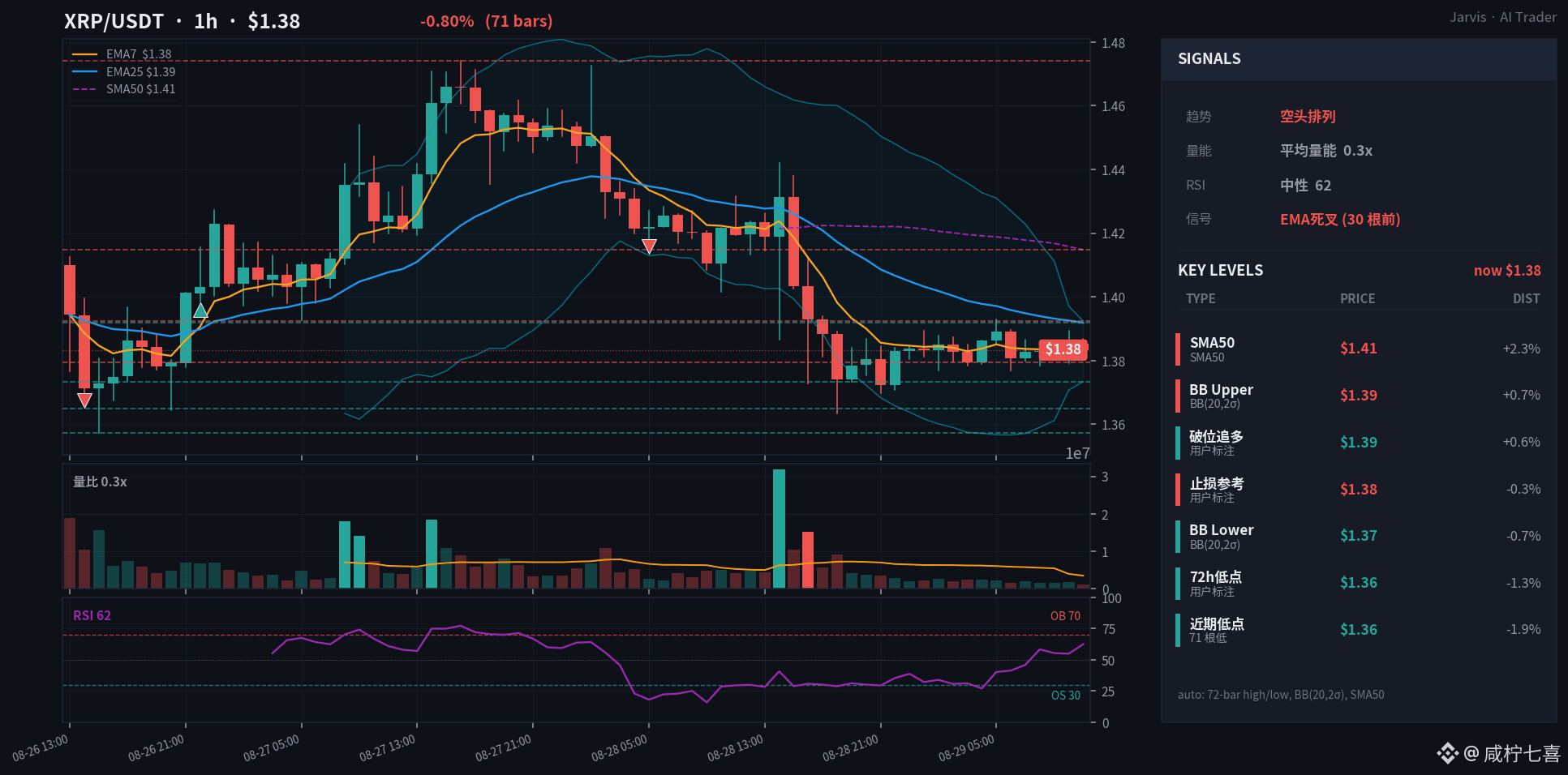This screenshot has width=1568, height=775.
Task: Click the $1.39 price in the BB Upper row
Action: point(1358,396)
